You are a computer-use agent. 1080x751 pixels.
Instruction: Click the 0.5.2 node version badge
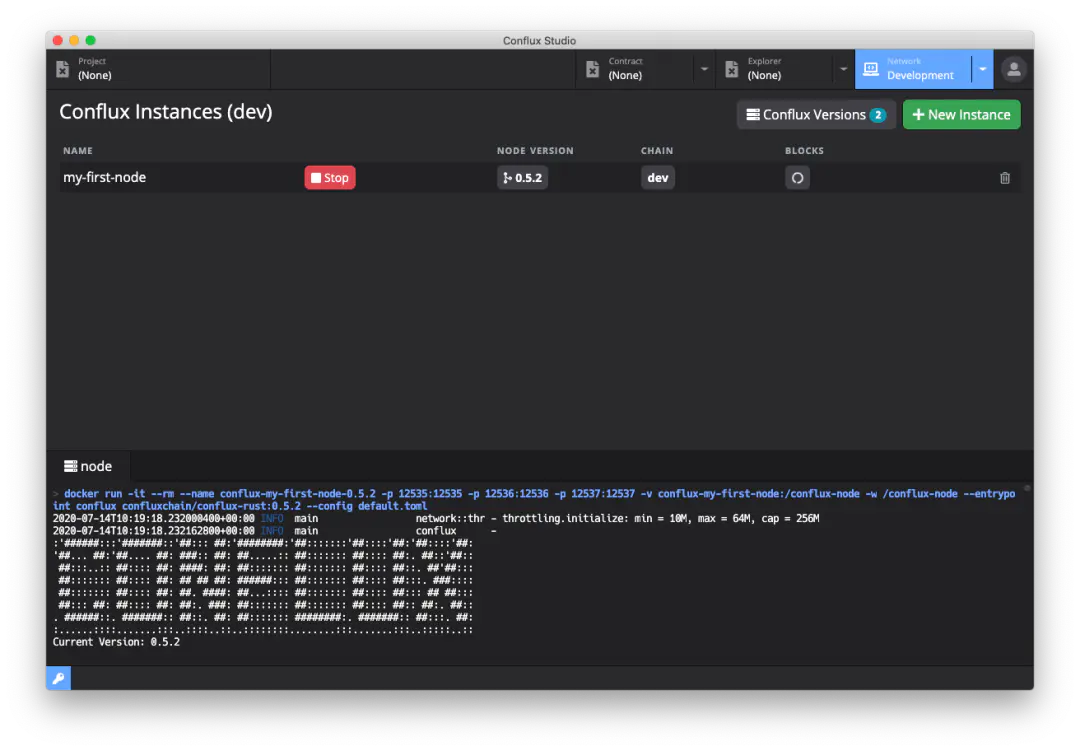click(x=522, y=178)
